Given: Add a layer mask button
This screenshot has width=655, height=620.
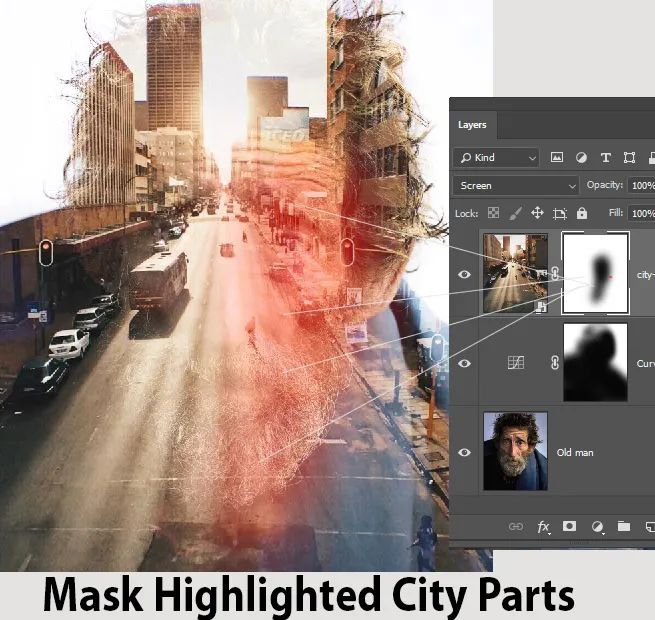Looking at the screenshot, I should pyautogui.click(x=569, y=526).
